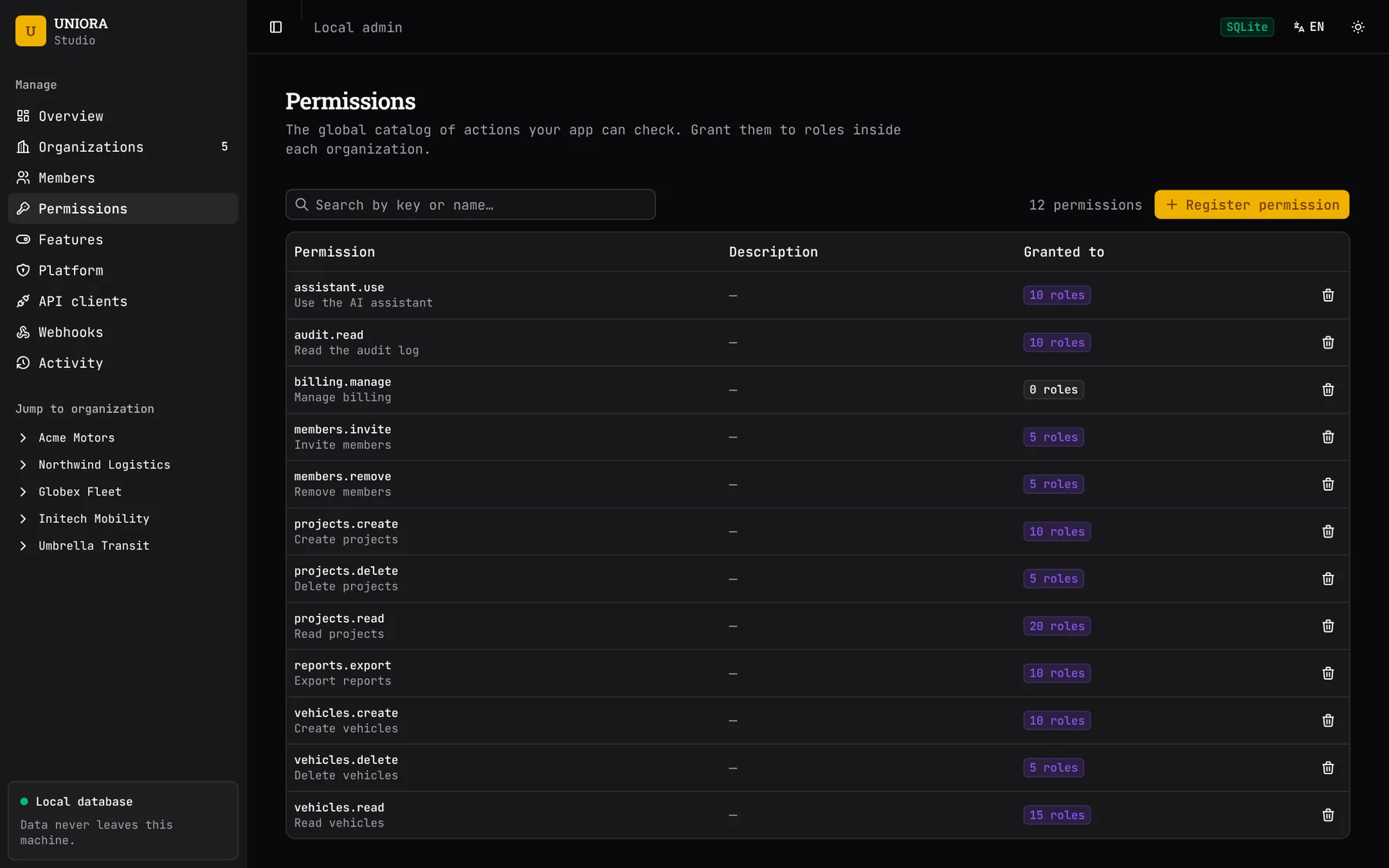
Task: Delete the projects.delete permission
Action: (1328, 579)
